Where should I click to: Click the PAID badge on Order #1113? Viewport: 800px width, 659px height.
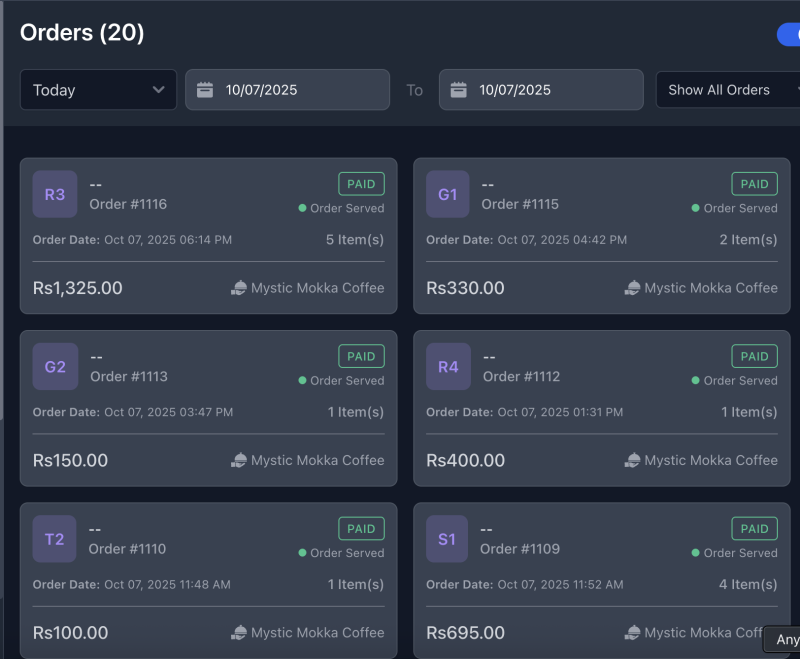(361, 356)
